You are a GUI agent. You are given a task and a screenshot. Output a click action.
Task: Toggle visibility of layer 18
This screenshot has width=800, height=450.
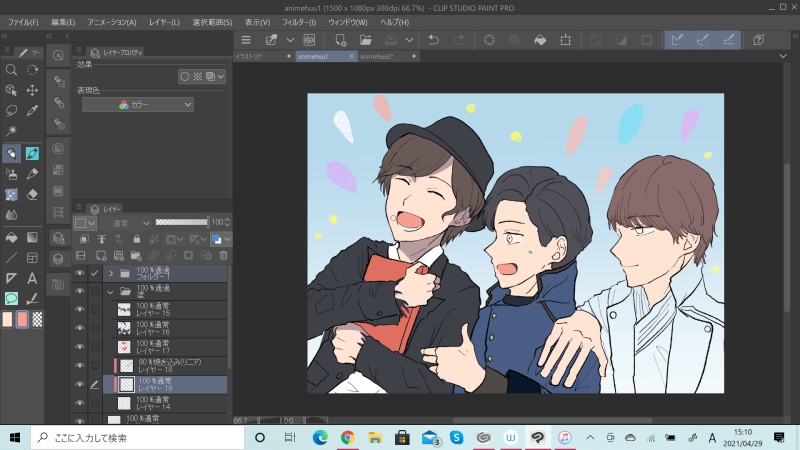(x=80, y=365)
